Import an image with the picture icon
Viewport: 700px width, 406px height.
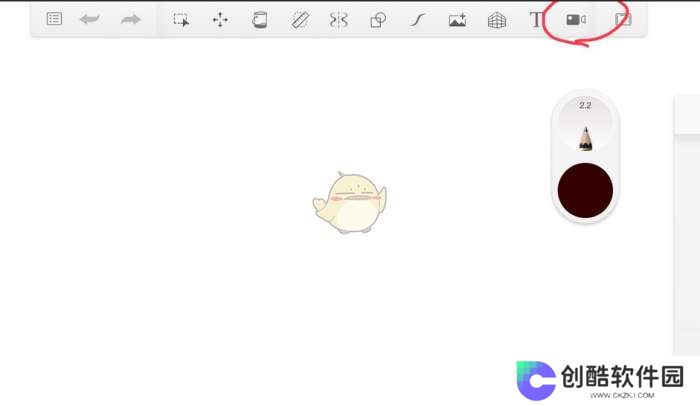coord(457,20)
